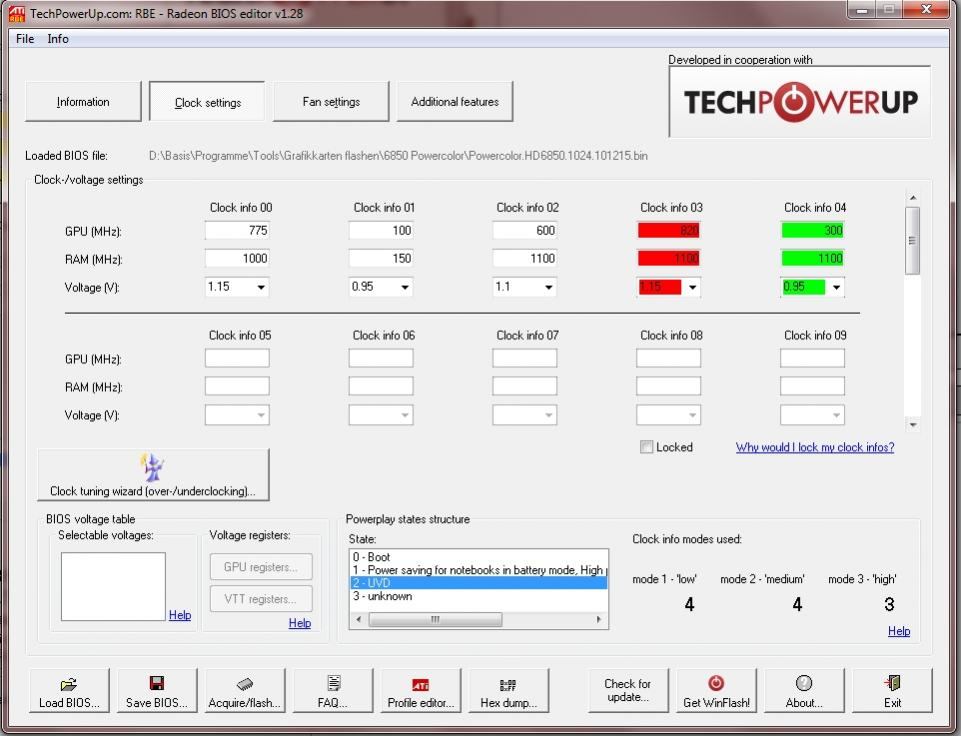Select '3 - unknown' state
Viewport: 961px width, 736px height.
[x=479, y=596]
